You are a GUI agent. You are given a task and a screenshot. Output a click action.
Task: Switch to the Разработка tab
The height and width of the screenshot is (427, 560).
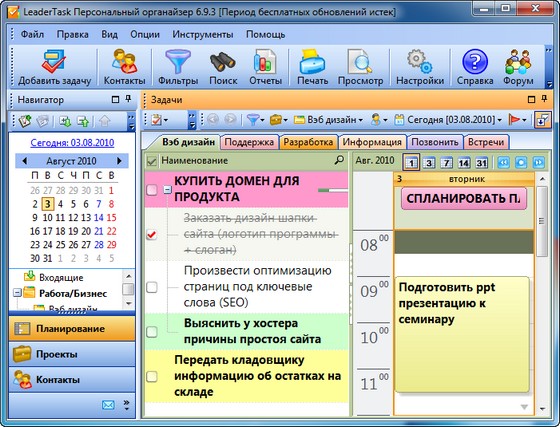(308, 142)
